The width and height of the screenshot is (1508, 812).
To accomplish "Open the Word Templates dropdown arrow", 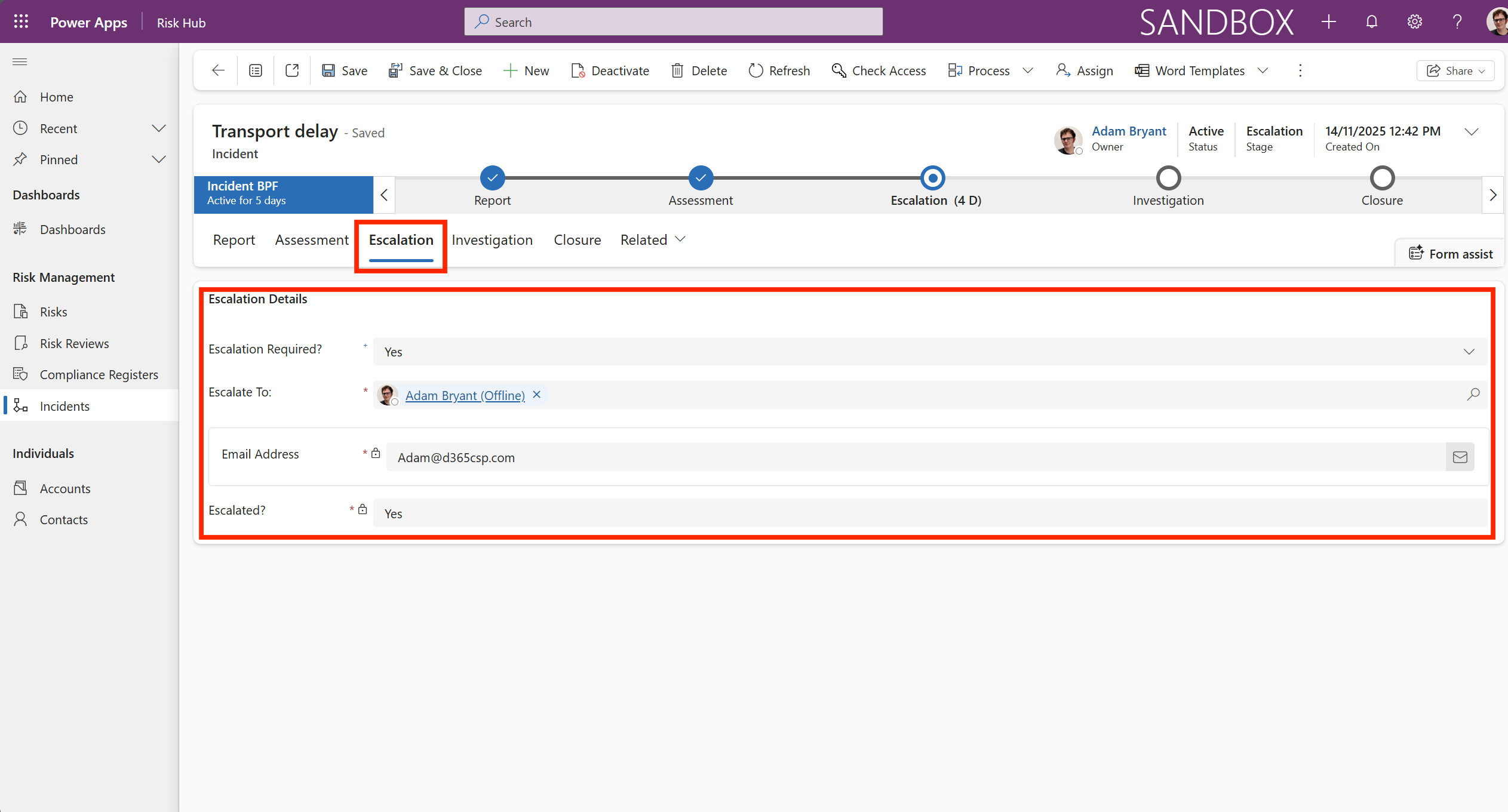I will 1263,70.
